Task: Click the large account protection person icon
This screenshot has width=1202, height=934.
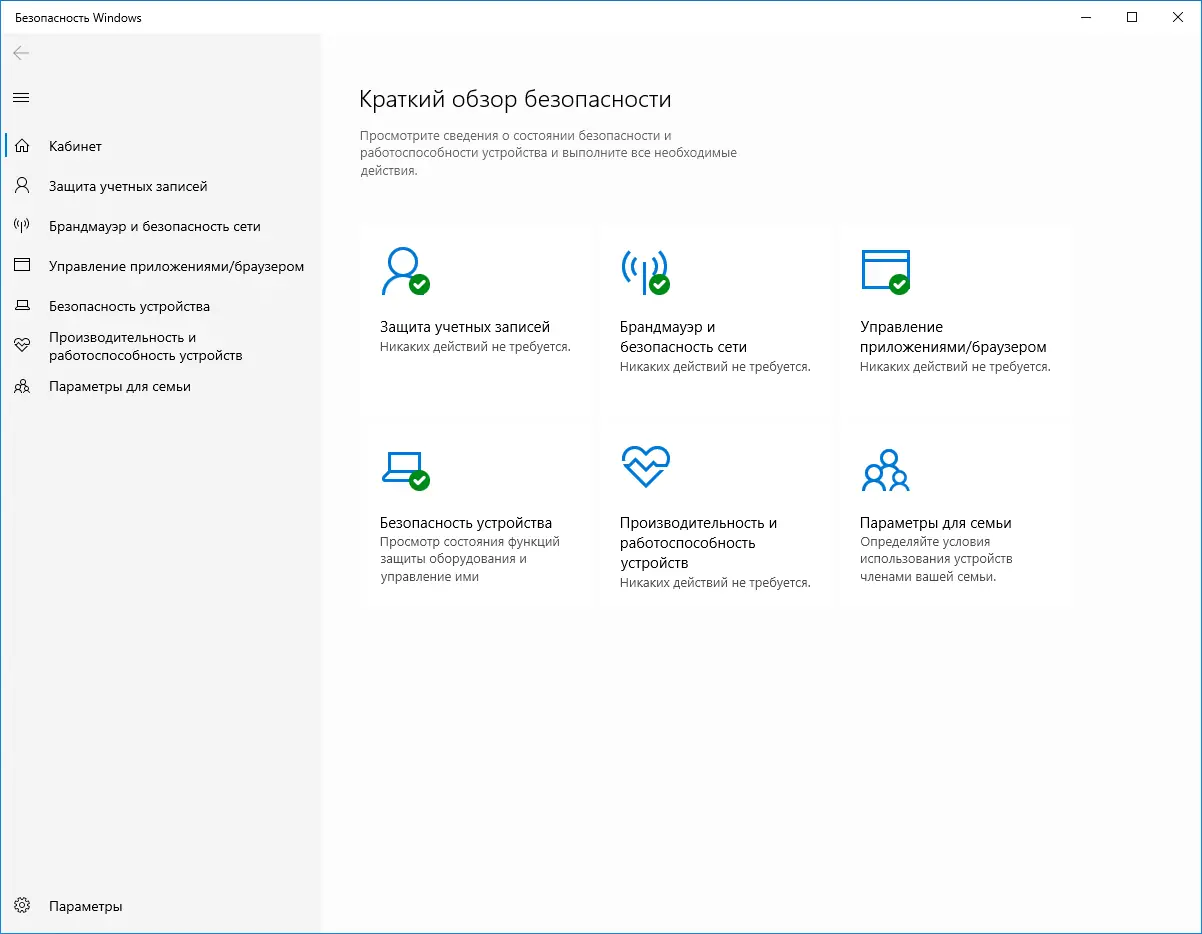Action: 405,271
